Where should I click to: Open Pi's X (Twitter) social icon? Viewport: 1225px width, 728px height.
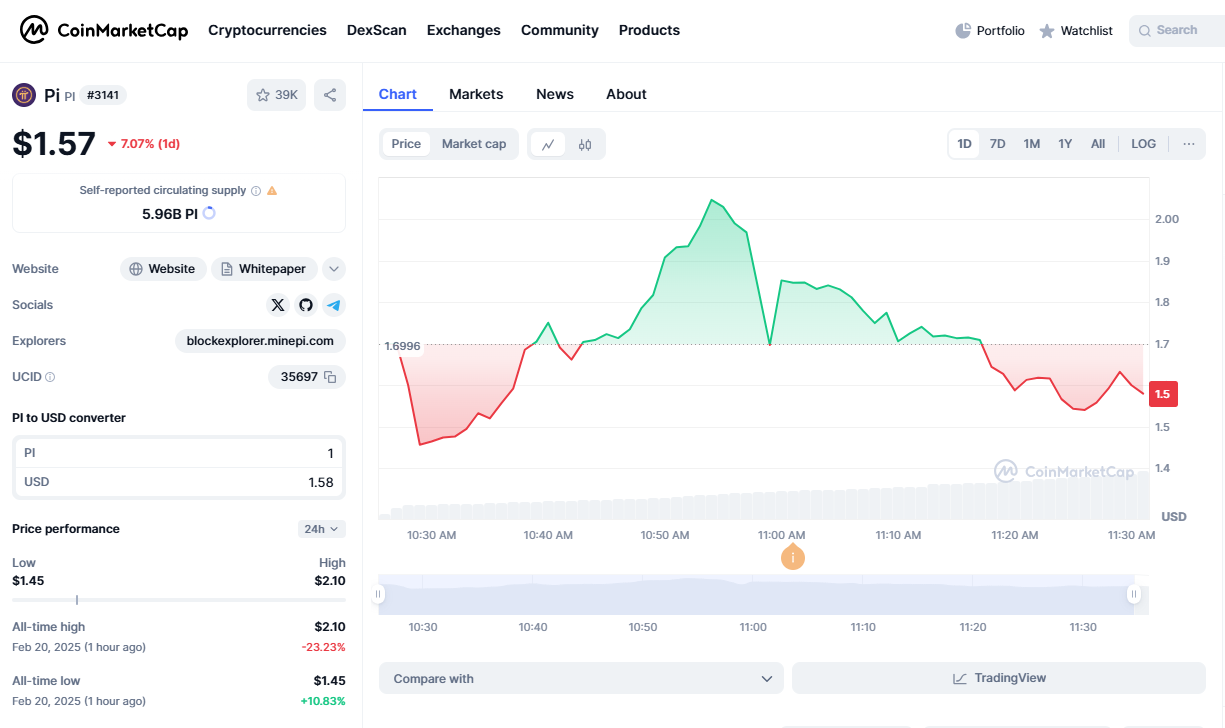pos(278,305)
